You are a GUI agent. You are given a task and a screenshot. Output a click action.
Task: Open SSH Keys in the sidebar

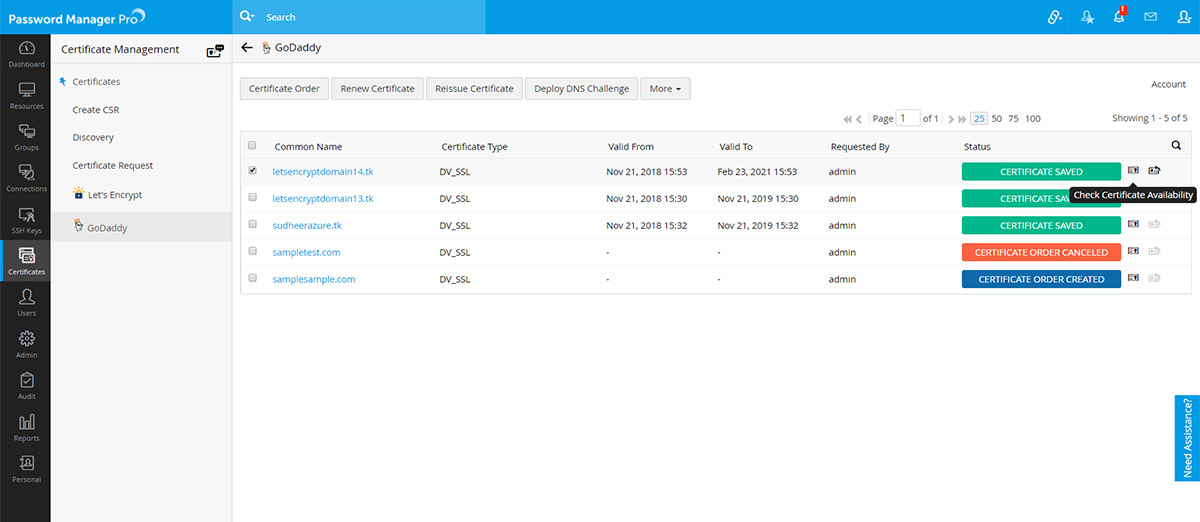26,221
